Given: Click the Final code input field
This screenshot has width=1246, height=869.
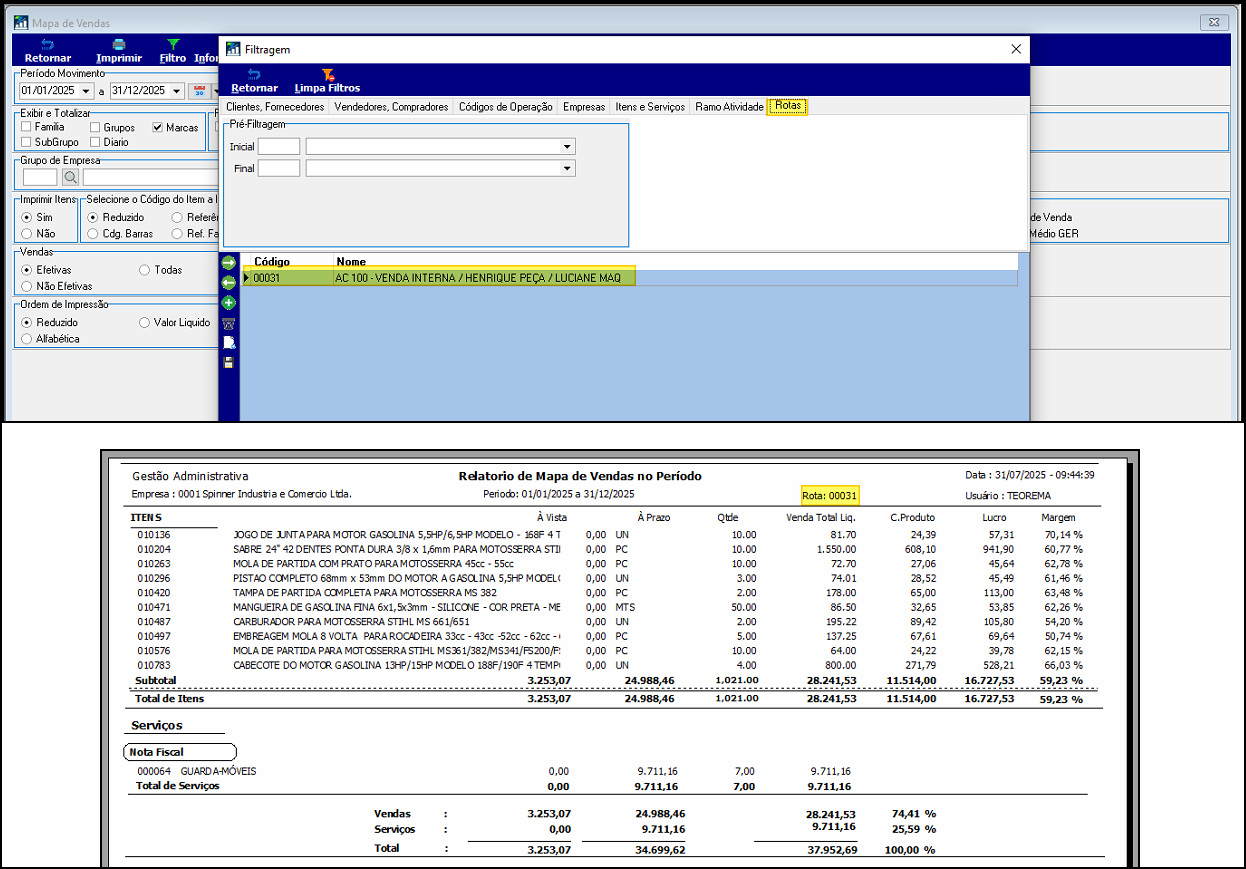Looking at the screenshot, I should pyautogui.click(x=279, y=168).
